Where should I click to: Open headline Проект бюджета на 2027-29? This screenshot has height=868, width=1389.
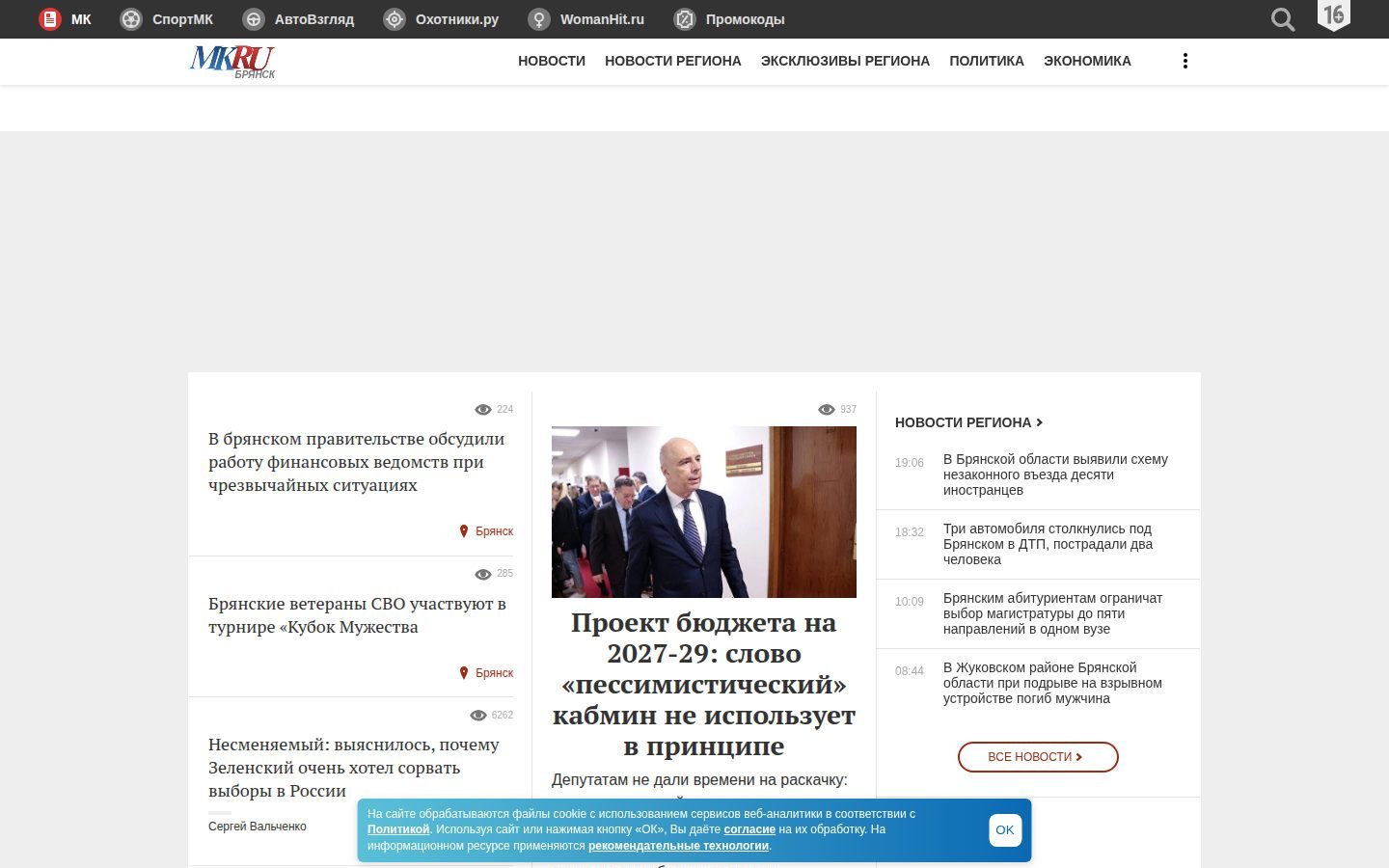coord(704,684)
